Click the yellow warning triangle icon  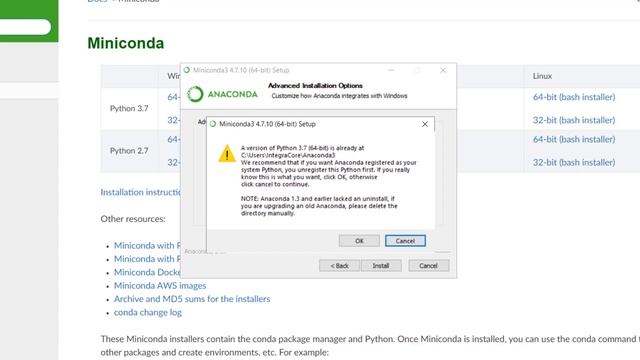227,154
